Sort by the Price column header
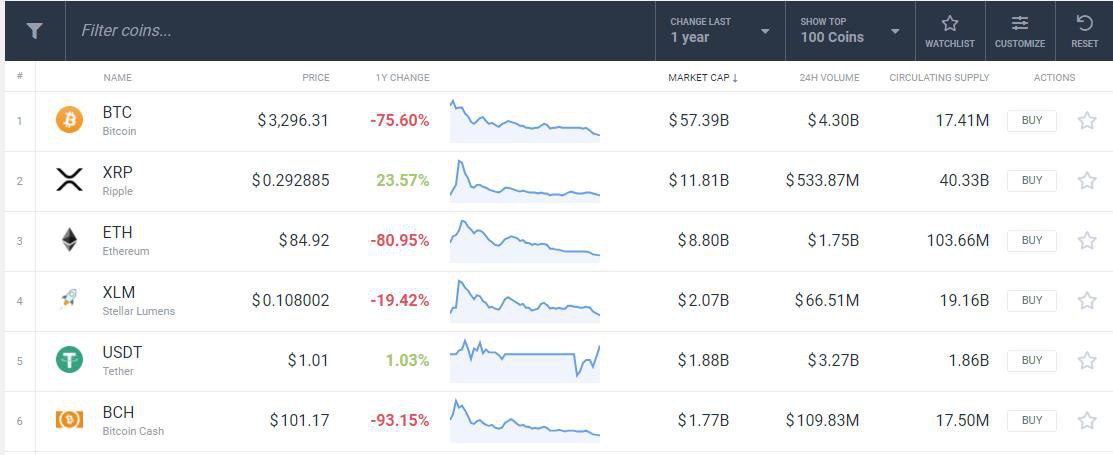 (315, 77)
